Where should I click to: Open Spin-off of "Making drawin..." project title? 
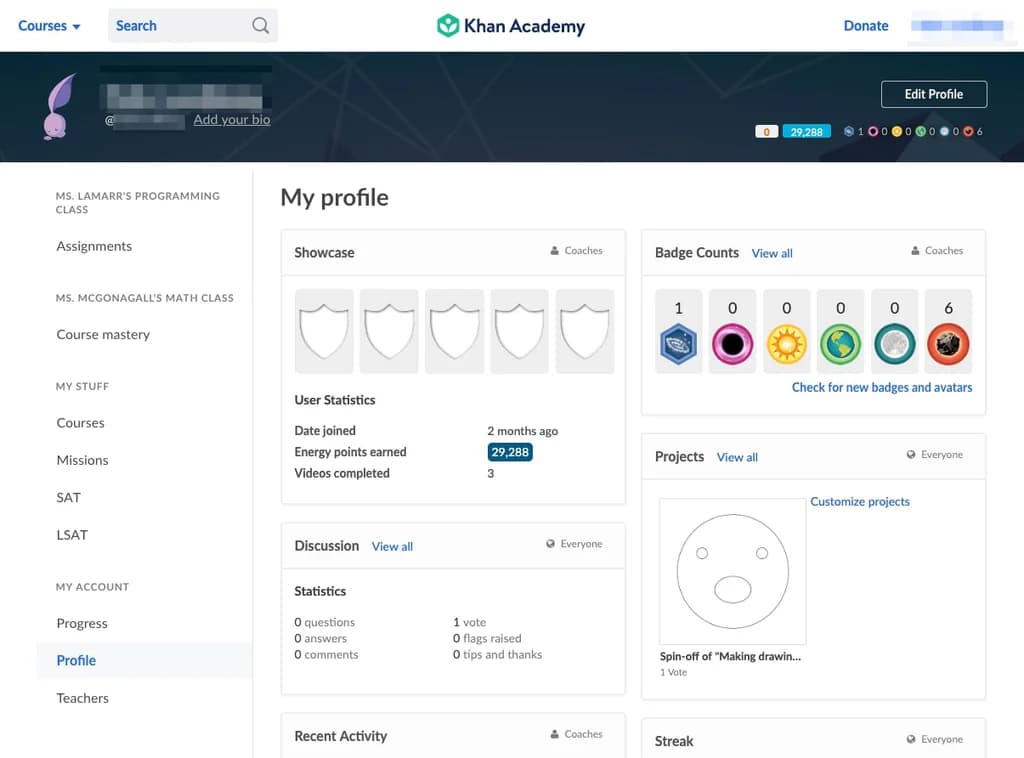click(730, 656)
